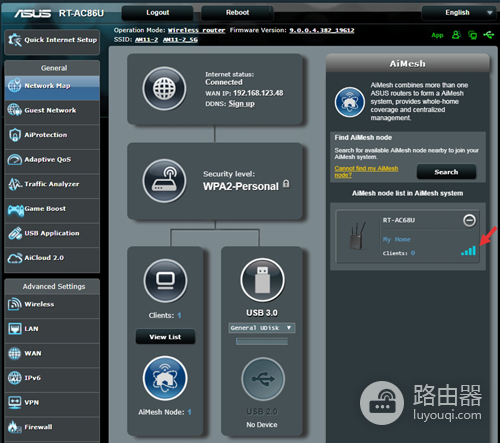500x443 pixels.
Task: Search for AiMesh nodes
Action: click(x=446, y=172)
